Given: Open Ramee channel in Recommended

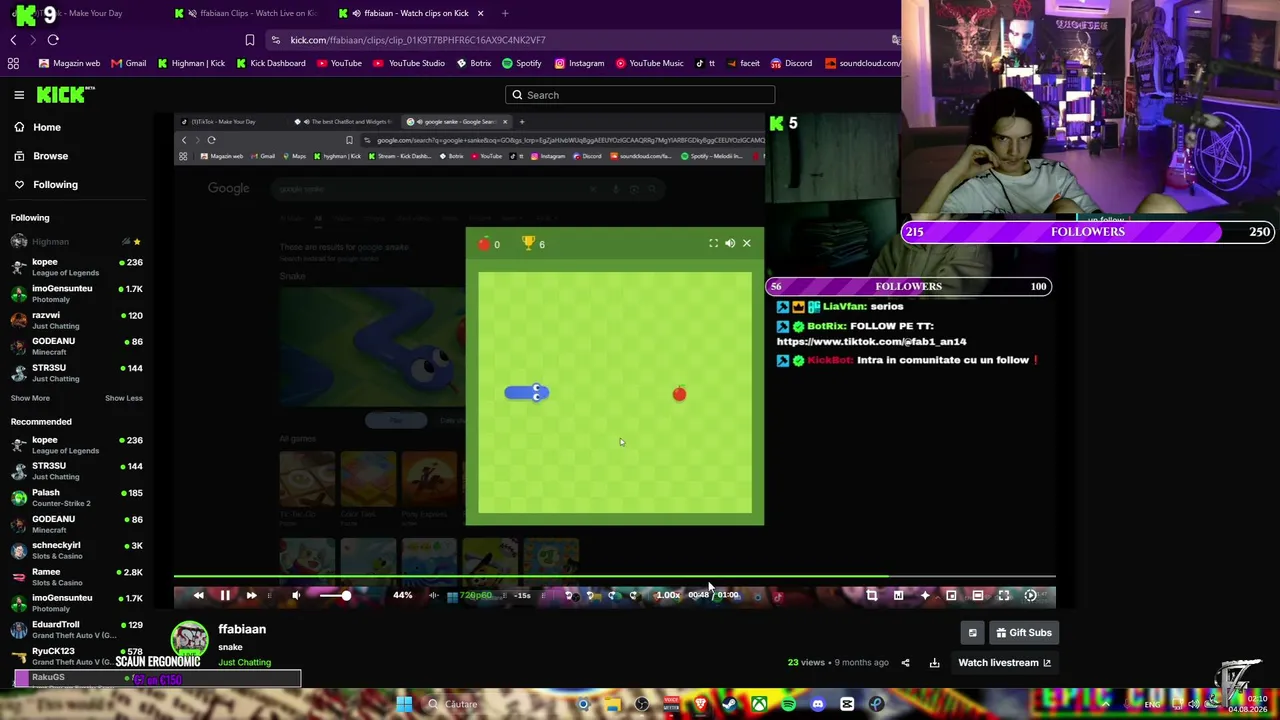Looking at the screenshot, I should point(76,577).
